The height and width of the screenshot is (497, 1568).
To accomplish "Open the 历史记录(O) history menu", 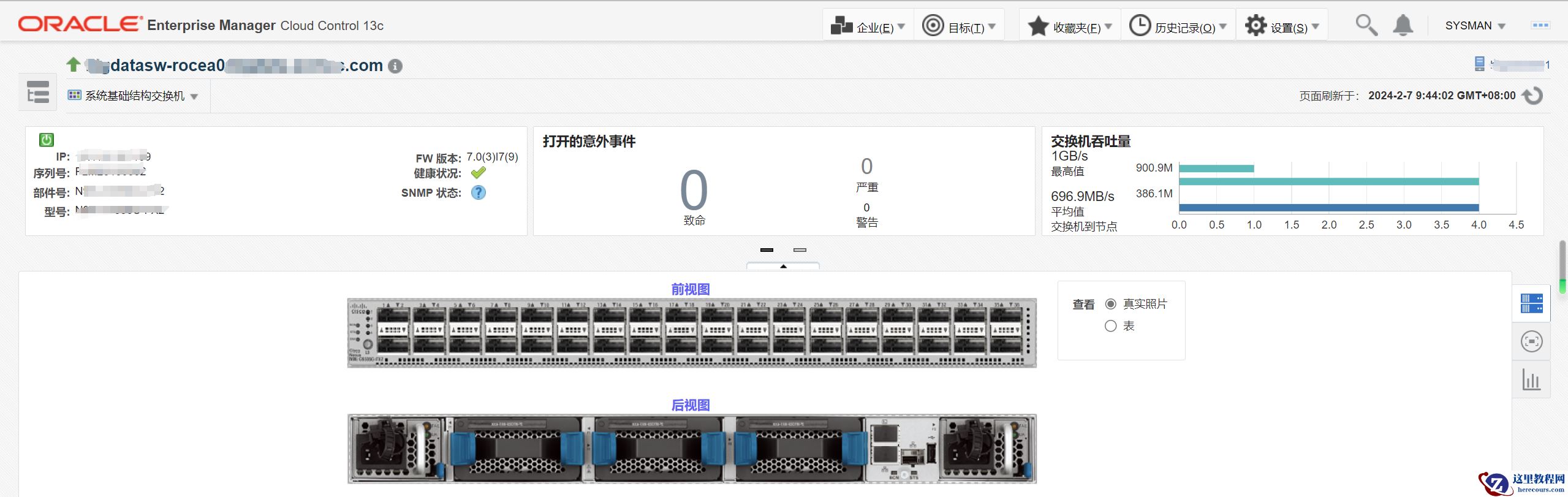I will [x=1178, y=26].
